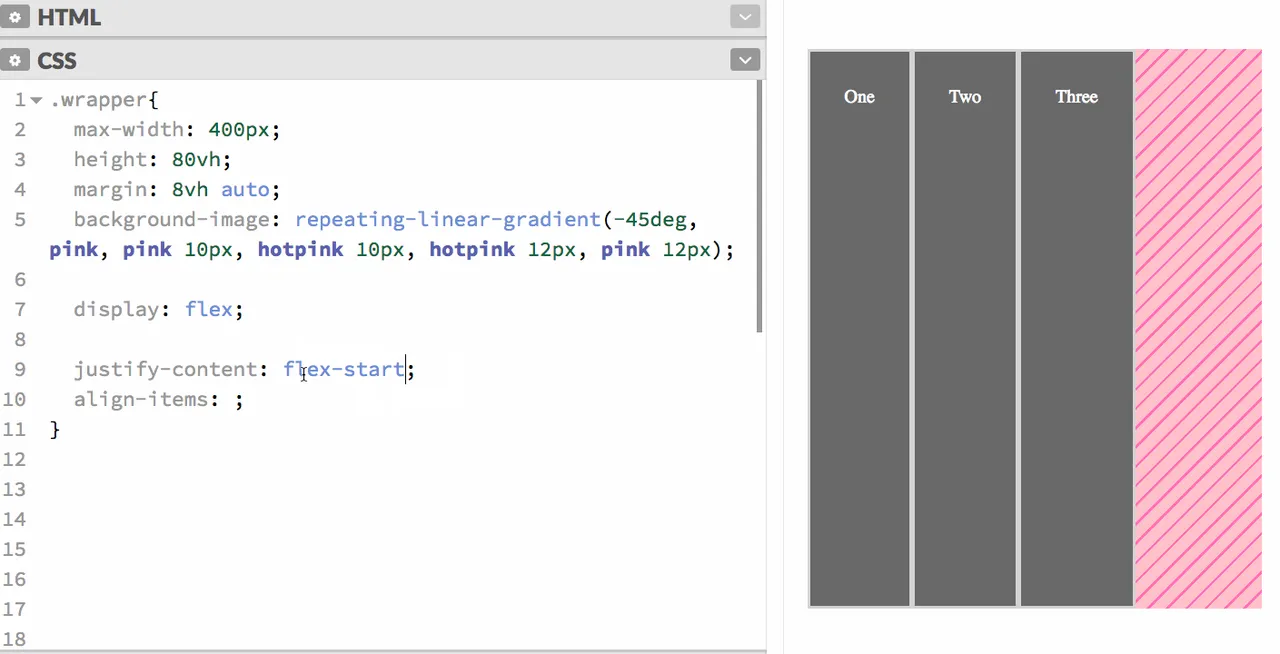Open the CSS panel settings gear
Viewport: 1280px width, 654px height.
15,60
